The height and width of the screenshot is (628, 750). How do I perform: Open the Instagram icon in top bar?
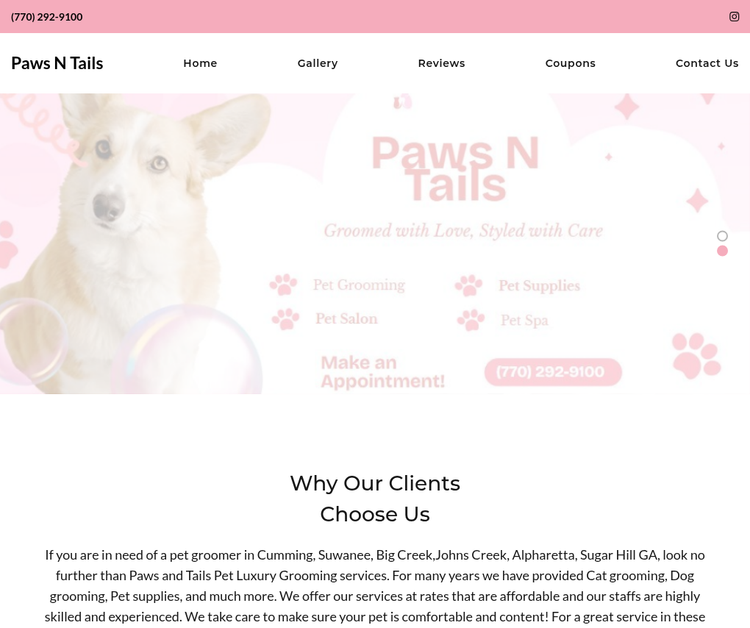[x=734, y=17]
